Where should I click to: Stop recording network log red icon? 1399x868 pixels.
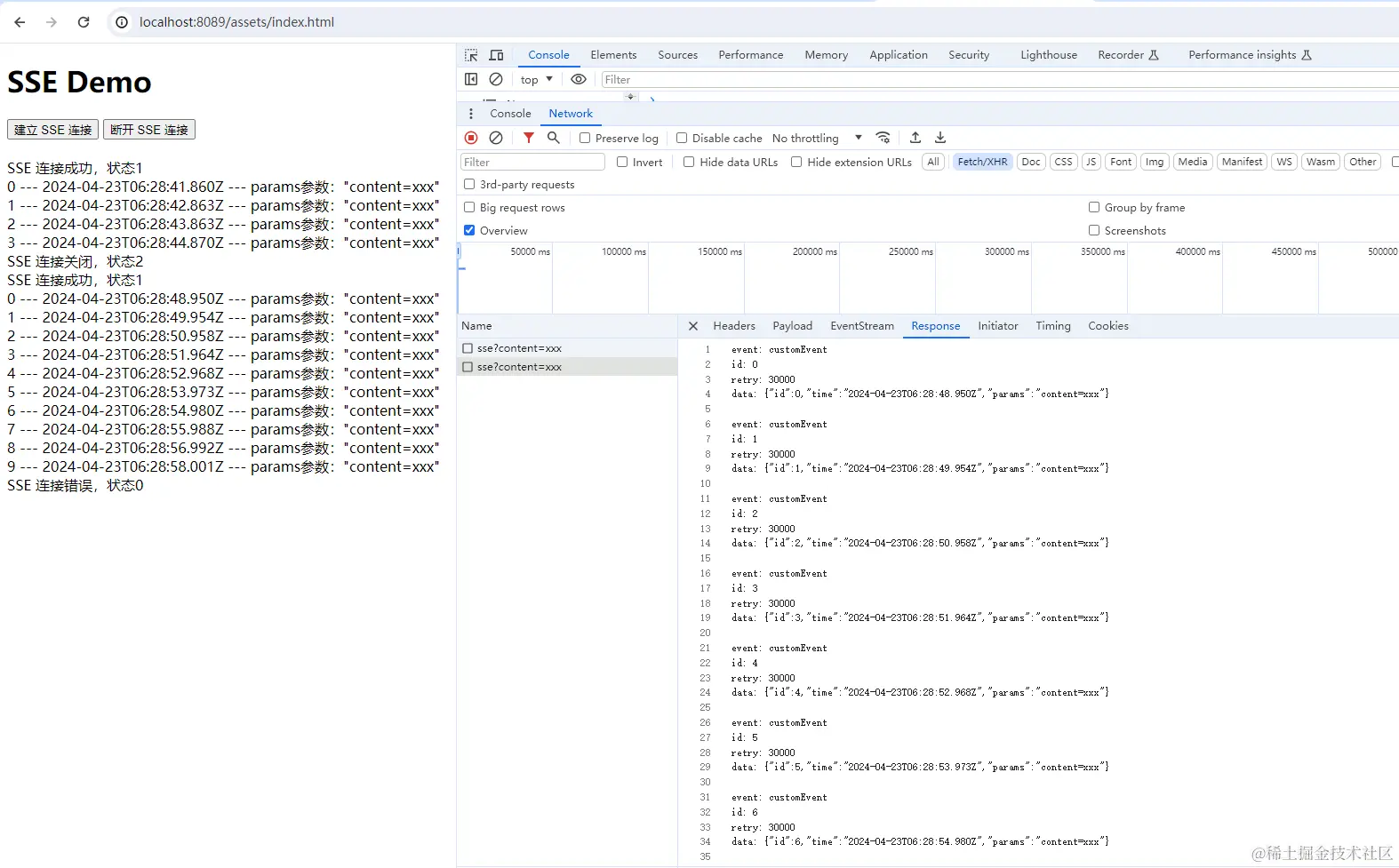click(x=471, y=138)
